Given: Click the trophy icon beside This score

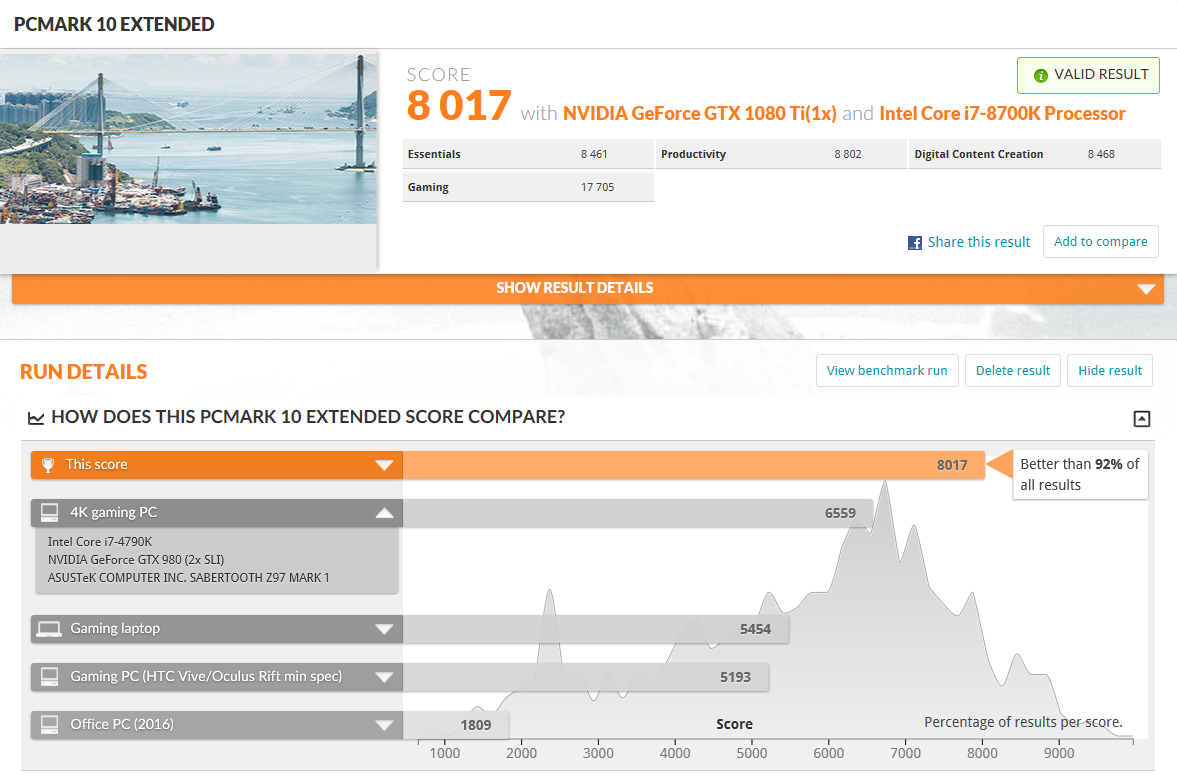Looking at the screenshot, I should point(48,465).
